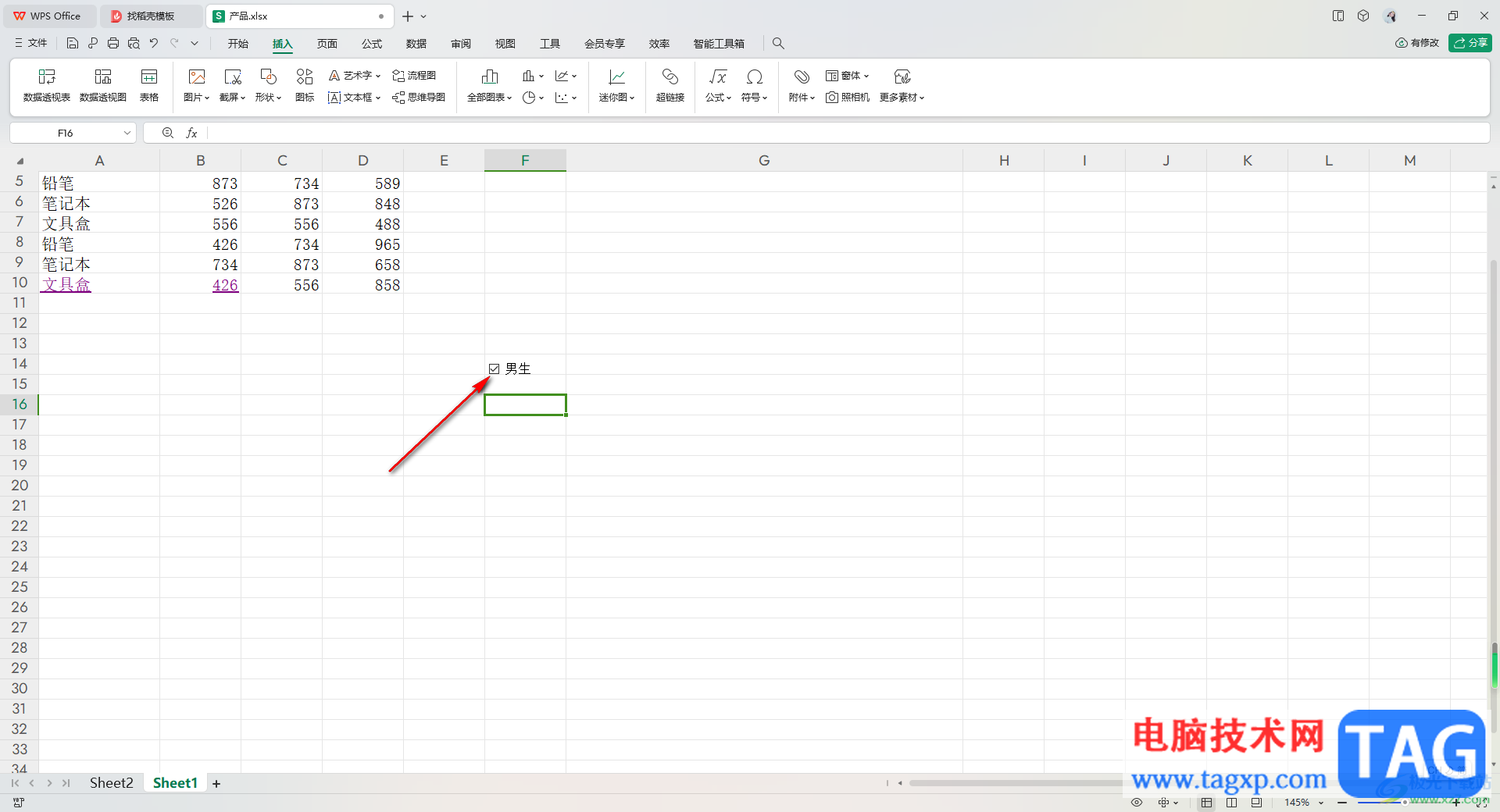Viewport: 1500px width, 812px height.
Task: Expand the pie chart dropdown
Action: [541, 98]
